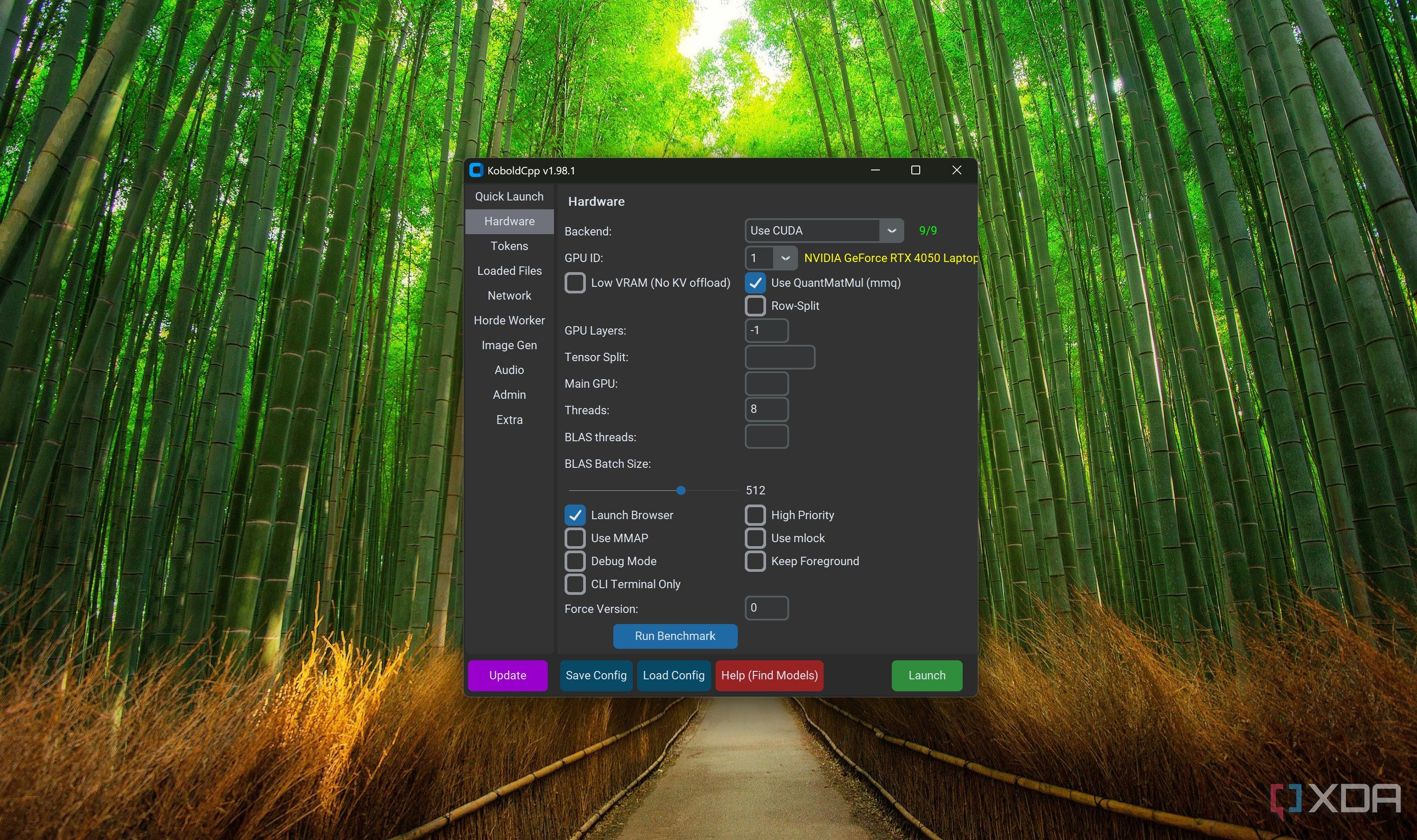Maximize the KoboldCpp window

(915, 170)
